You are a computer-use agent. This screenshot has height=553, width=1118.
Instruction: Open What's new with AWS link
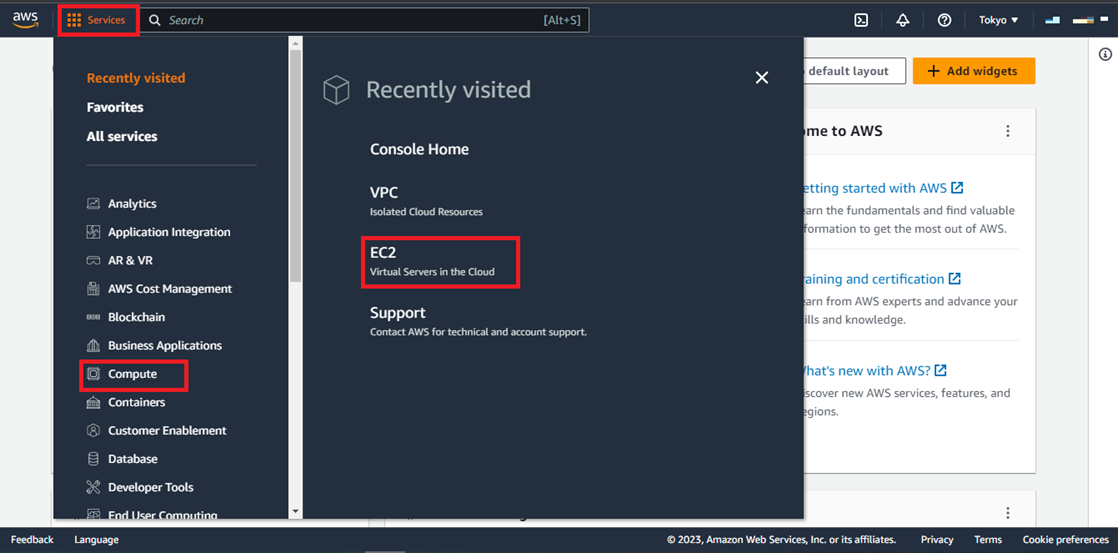876,371
